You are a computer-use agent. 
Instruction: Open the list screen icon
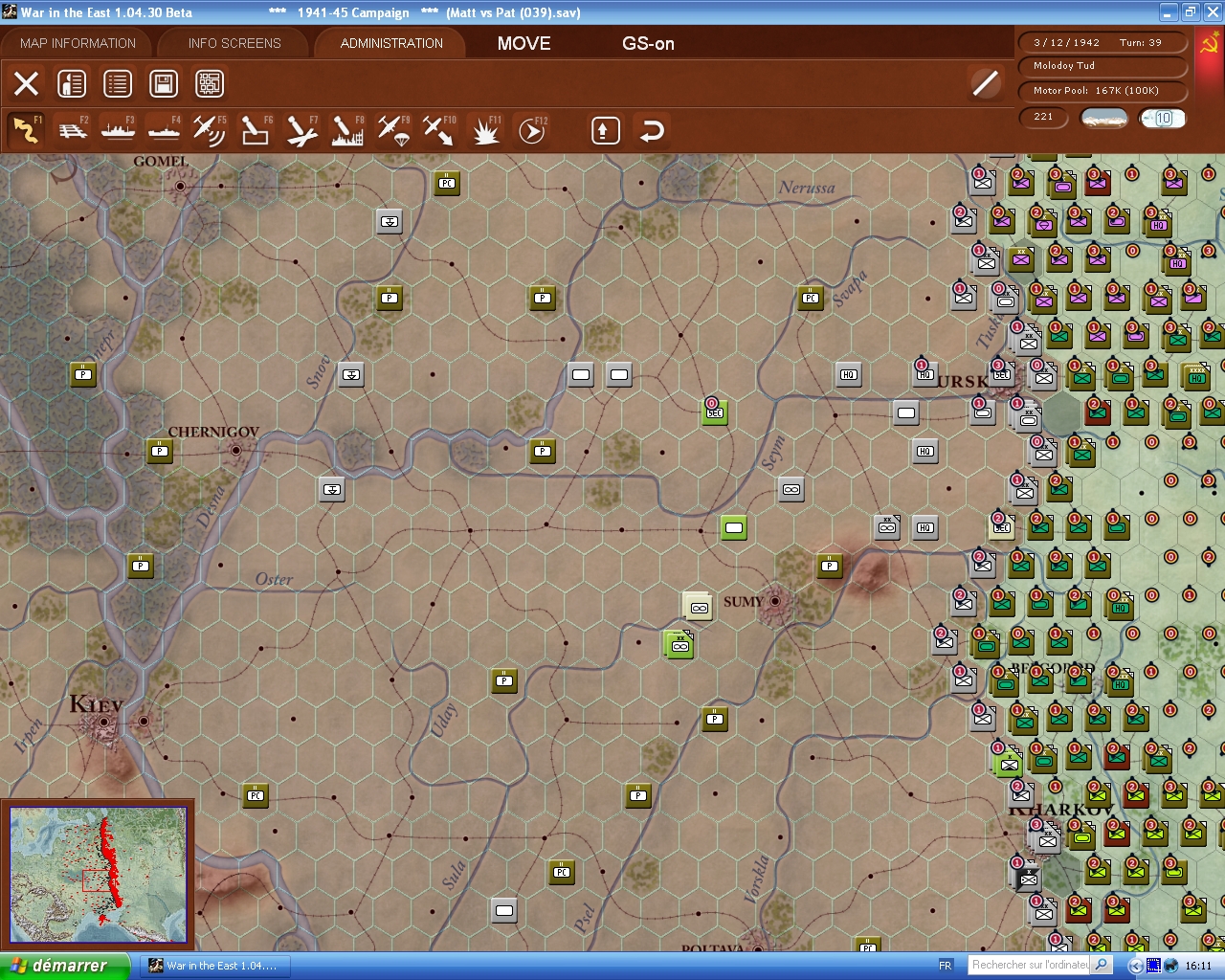click(118, 83)
